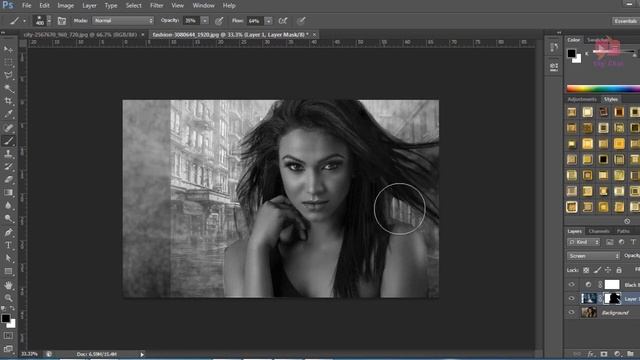Screen dimensions: 640x360
Task: Select the Gradient tool
Action: 8,193
